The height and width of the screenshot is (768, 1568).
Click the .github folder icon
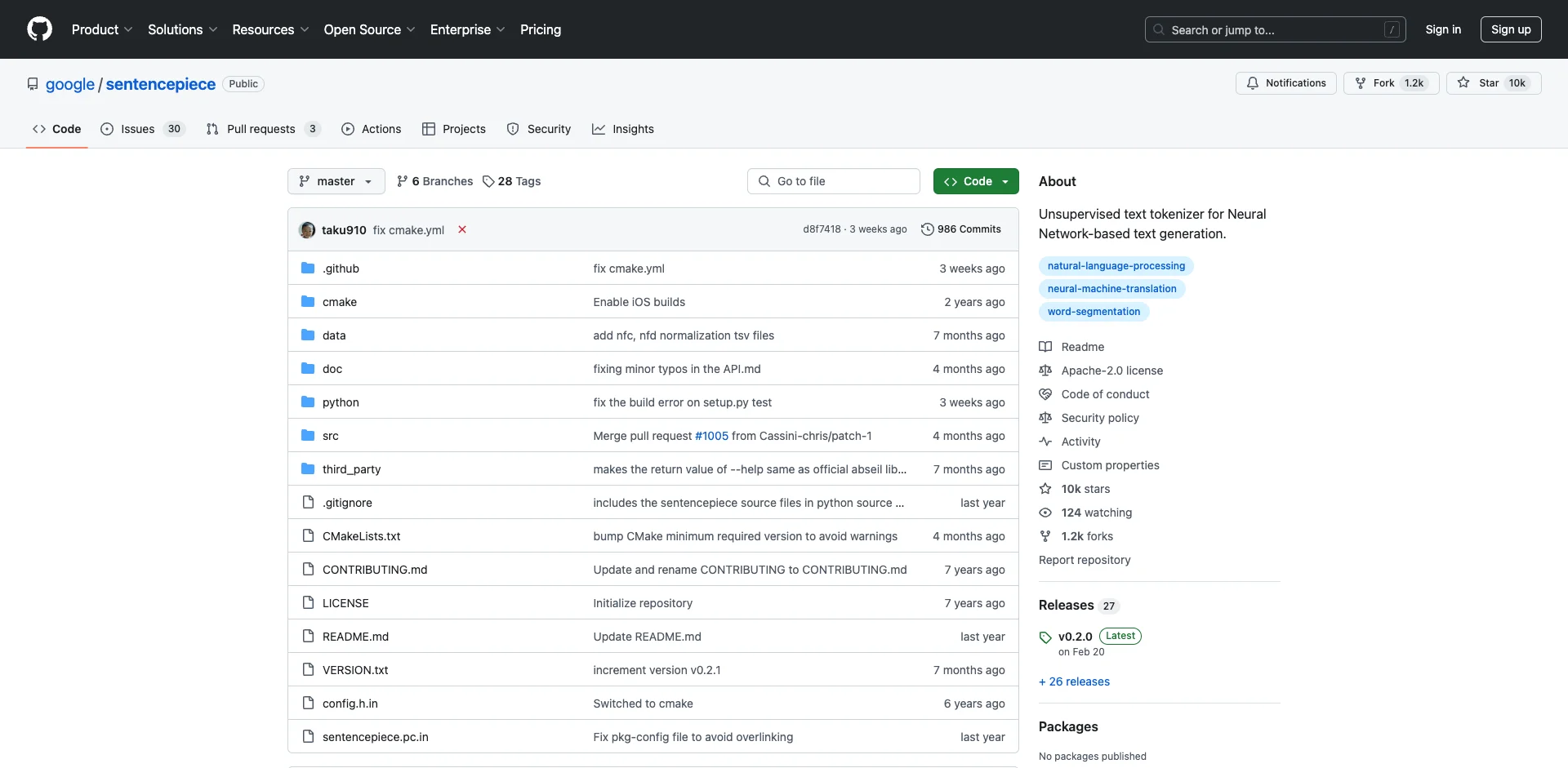tap(308, 269)
